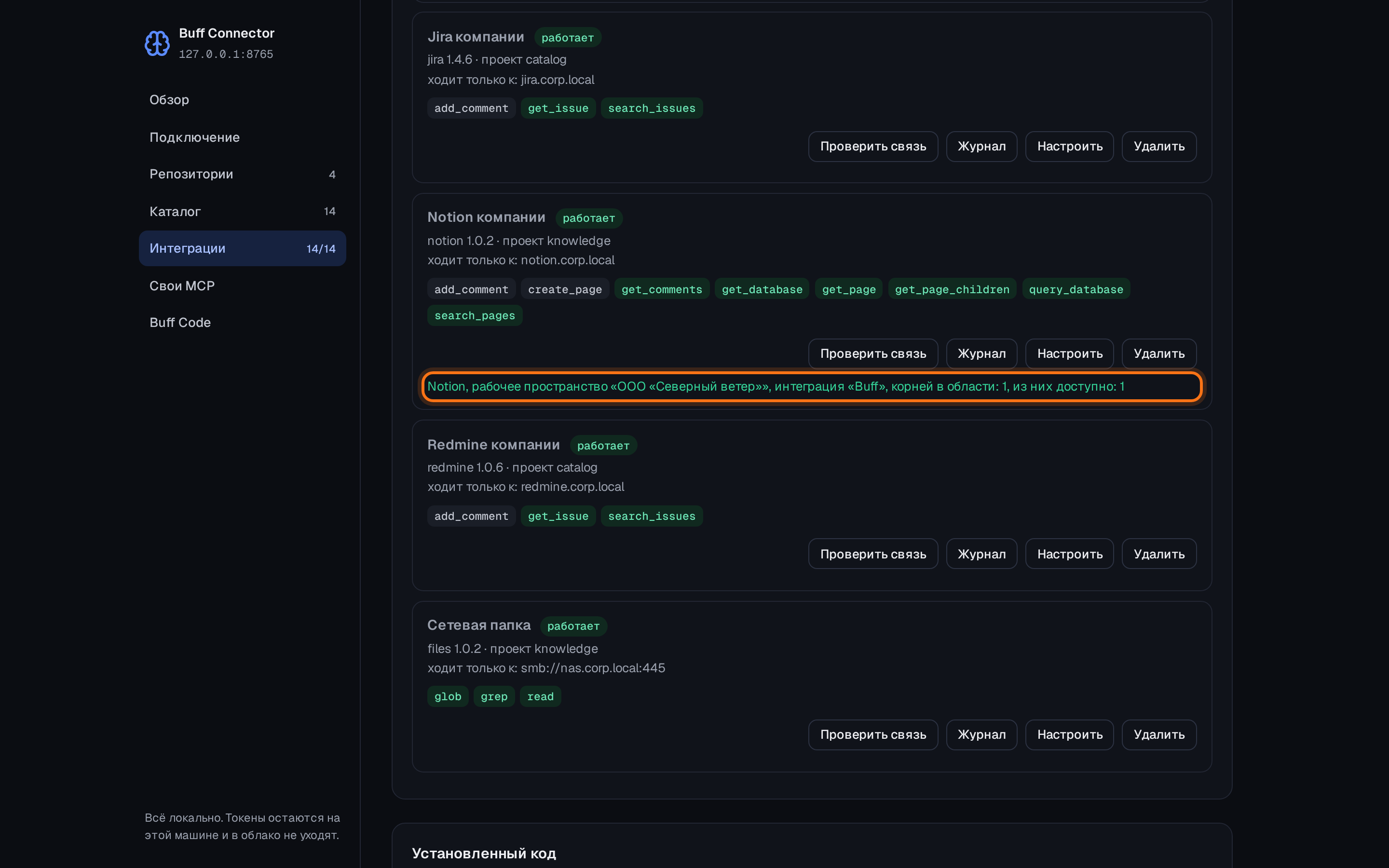Click the text ходит только к: notion.corp.local
Image resolution: width=1389 pixels, height=868 pixels.
coord(520,260)
